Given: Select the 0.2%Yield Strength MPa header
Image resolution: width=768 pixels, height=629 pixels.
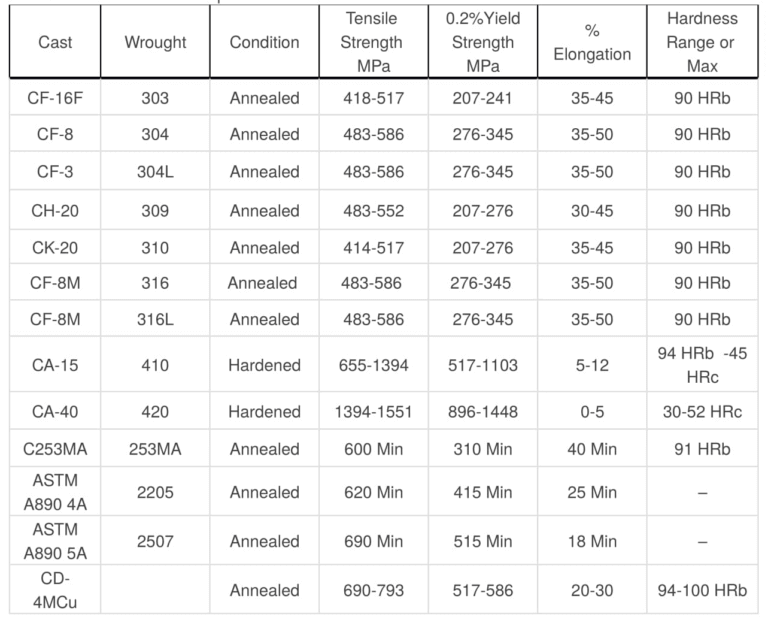Looking at the screenshot, I should pyautogui.click(x=483, y=43).
